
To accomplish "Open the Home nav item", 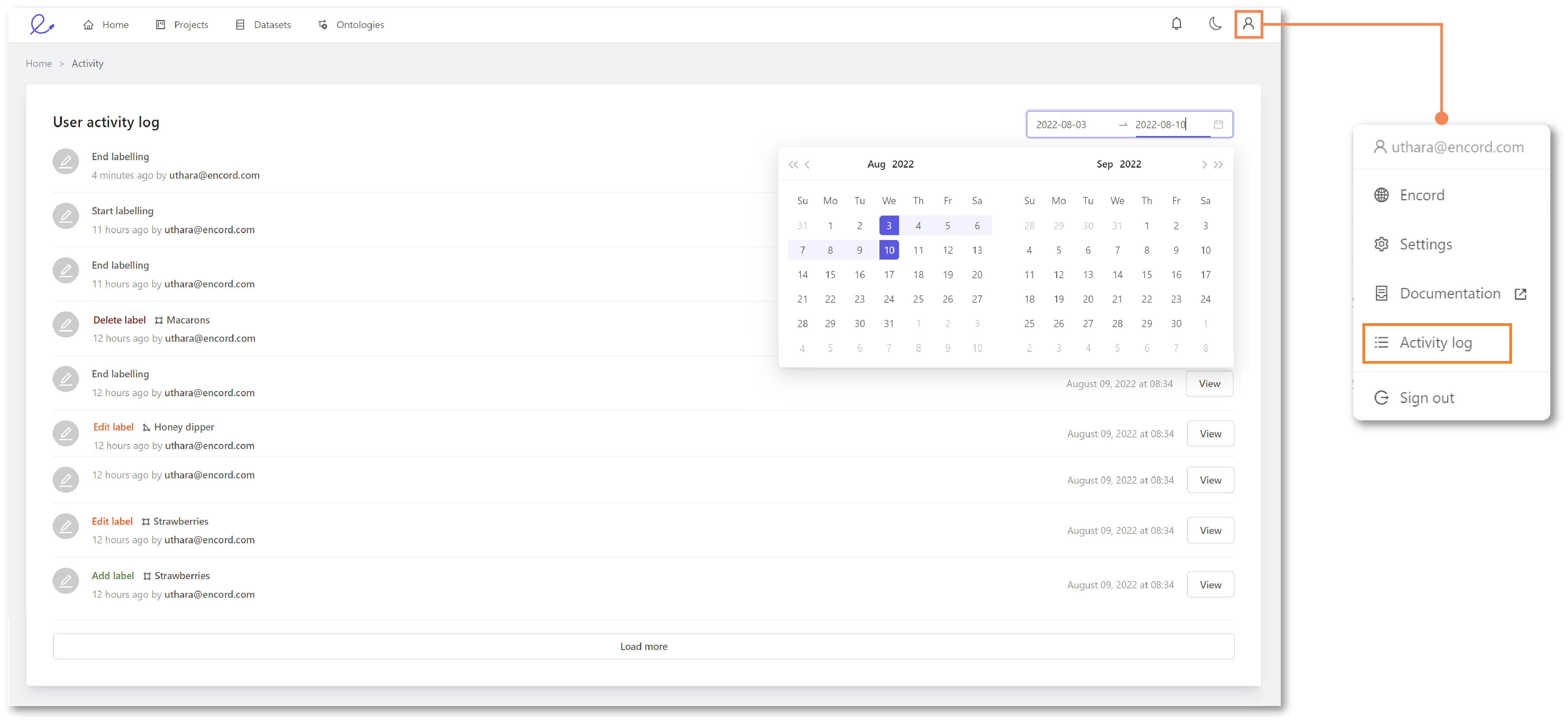I will (x=106, y=24).
